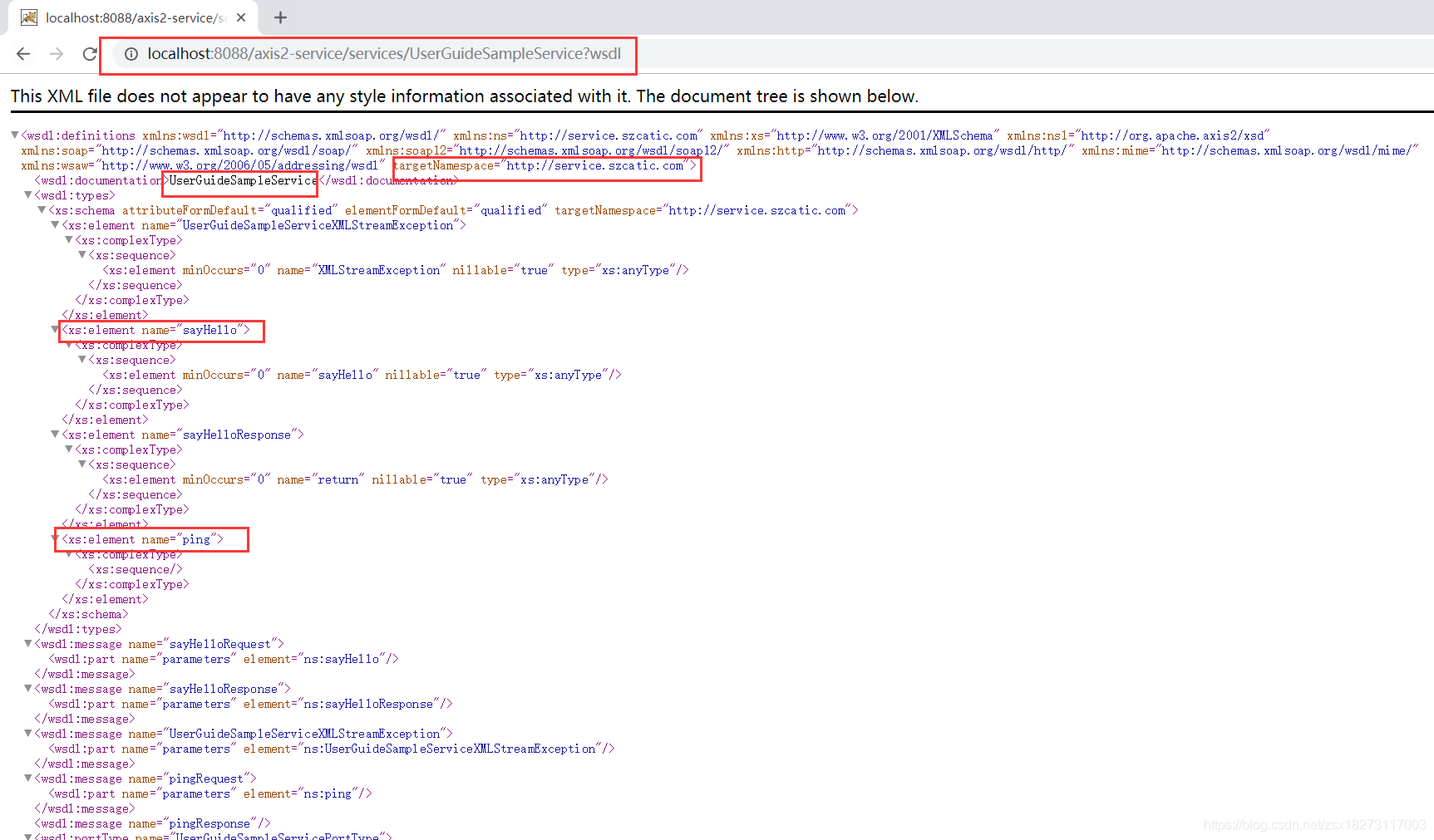Viewport: 1434px width, 840px height.
Task: Collapse the sayHelloResponse wsdl:message node
Action: (x=28, y=688)
